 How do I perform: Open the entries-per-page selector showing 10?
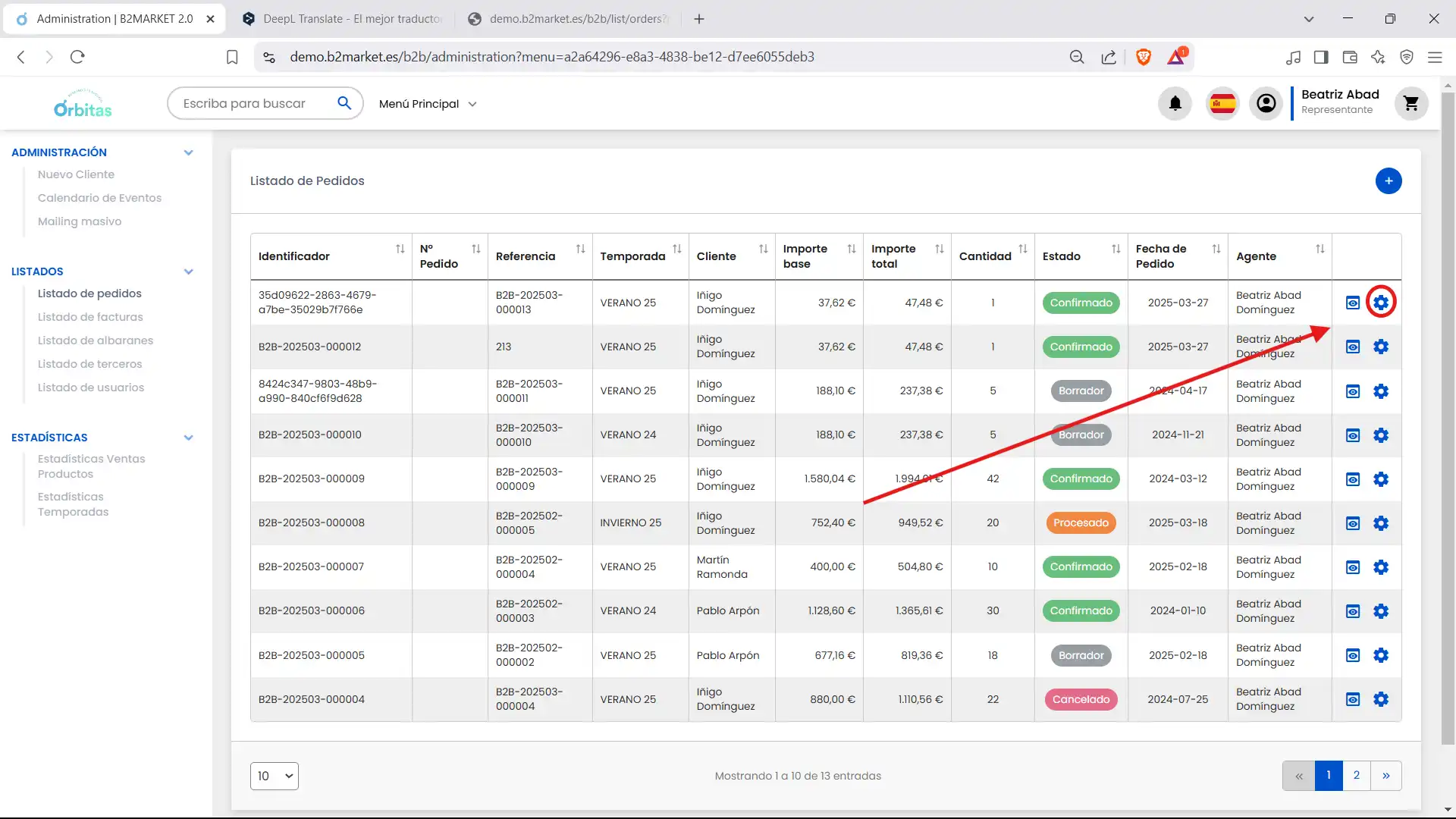[275, 776]
